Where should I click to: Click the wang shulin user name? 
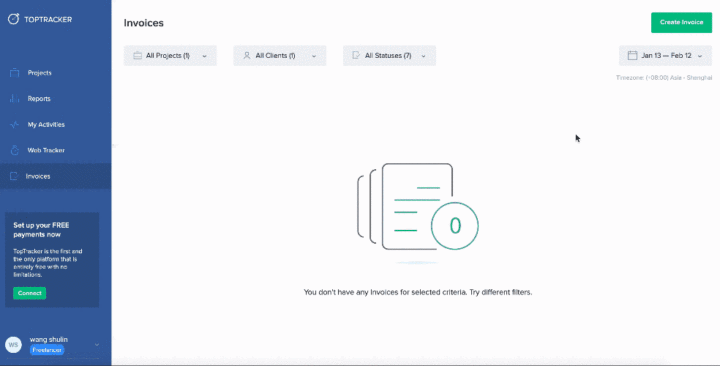click(x=49, y=339)
